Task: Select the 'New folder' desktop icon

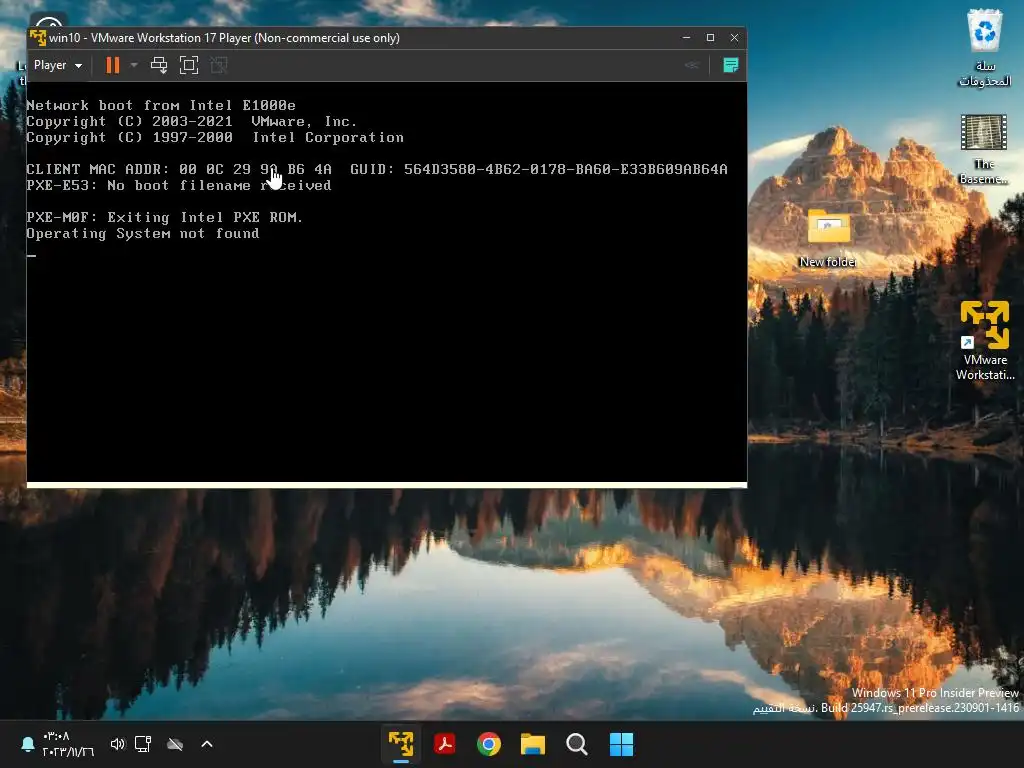Action: (828, 238)
